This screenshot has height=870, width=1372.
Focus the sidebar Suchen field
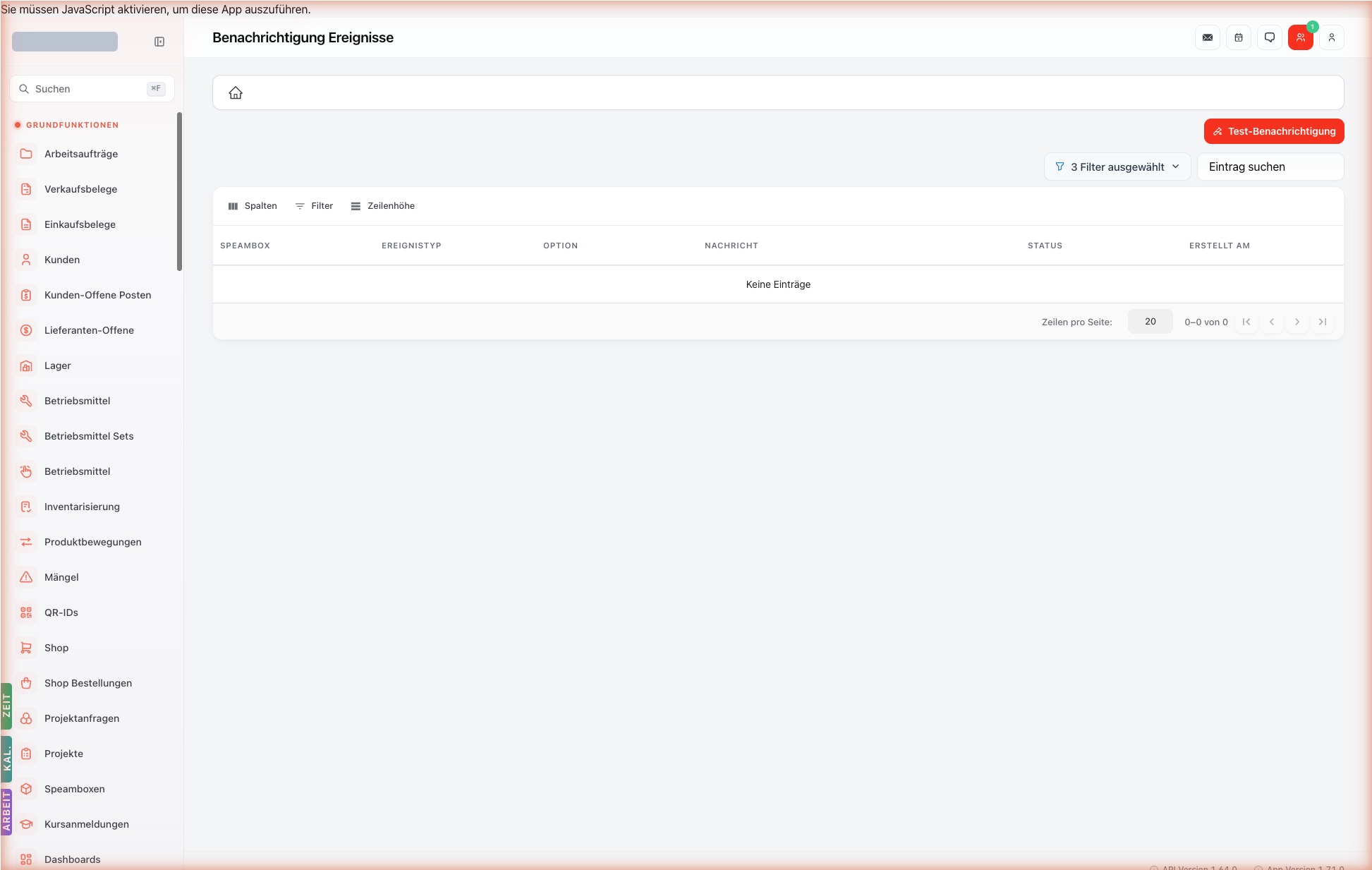(92, 89)
